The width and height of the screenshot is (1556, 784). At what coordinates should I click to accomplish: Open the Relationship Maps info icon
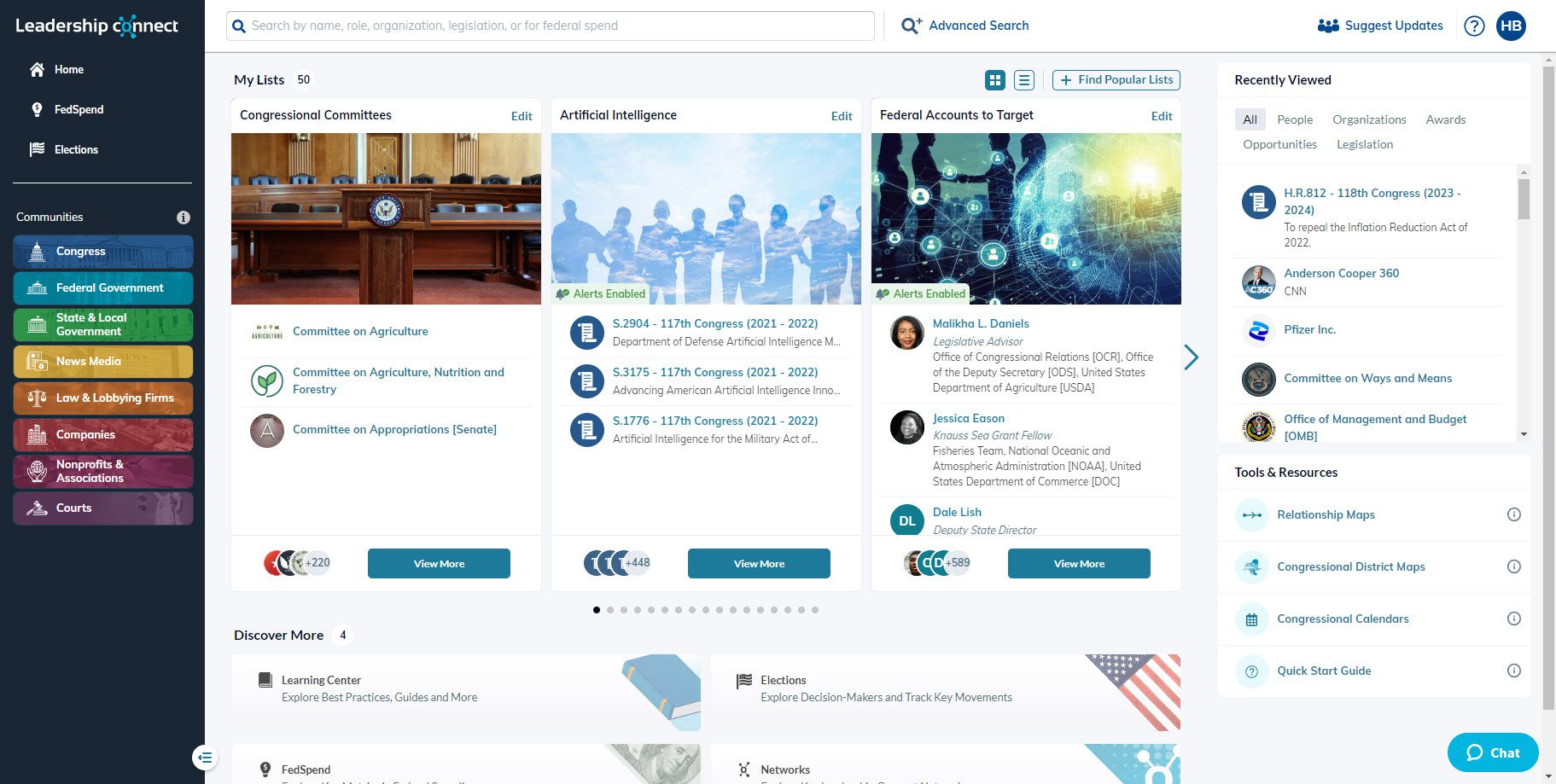coord(1513,514)
